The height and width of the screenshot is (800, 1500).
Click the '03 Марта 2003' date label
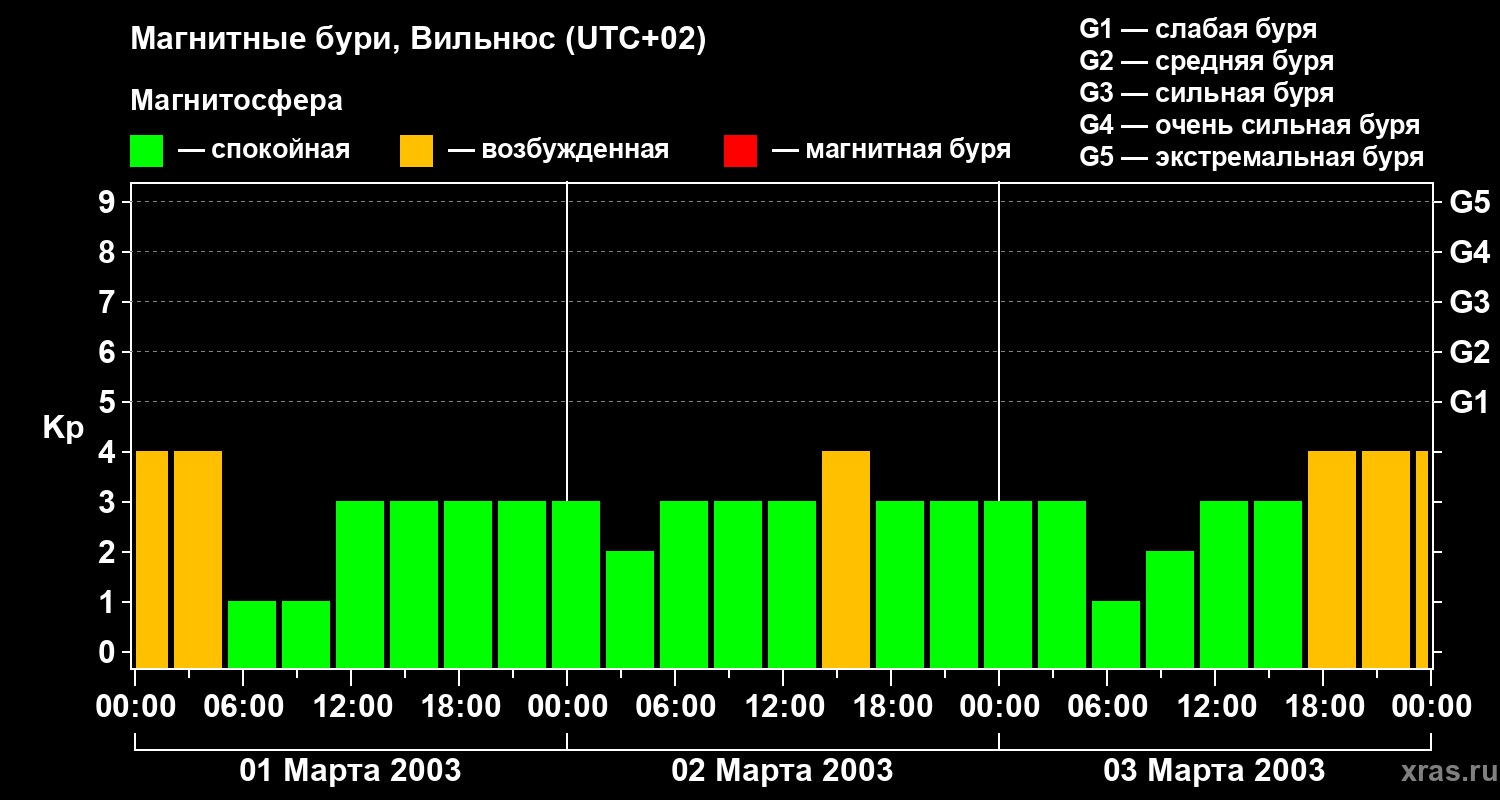(1214, 771)
